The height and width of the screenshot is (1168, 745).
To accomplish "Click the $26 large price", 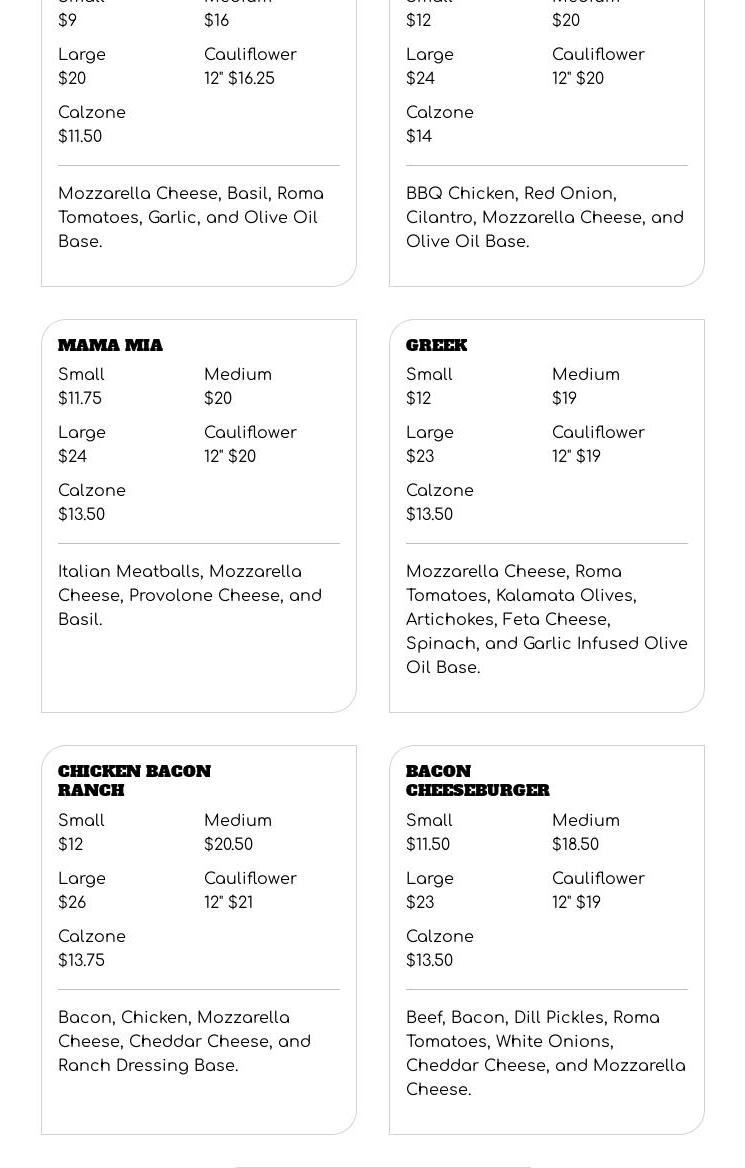I will pos(72,903).
